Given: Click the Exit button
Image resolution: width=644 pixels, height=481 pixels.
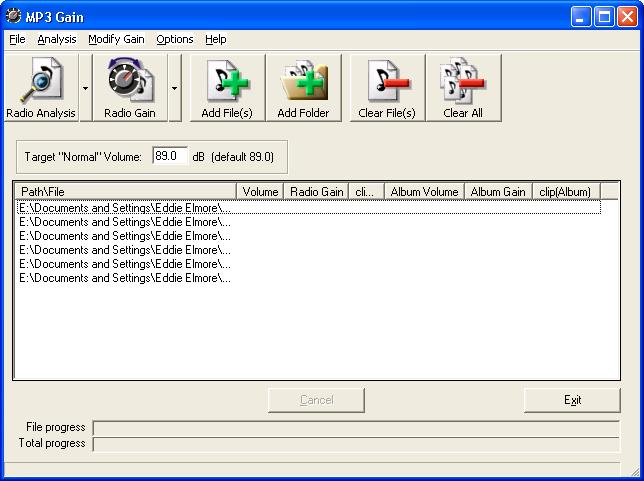Looking at the screenshot, I should coord(572,400).
